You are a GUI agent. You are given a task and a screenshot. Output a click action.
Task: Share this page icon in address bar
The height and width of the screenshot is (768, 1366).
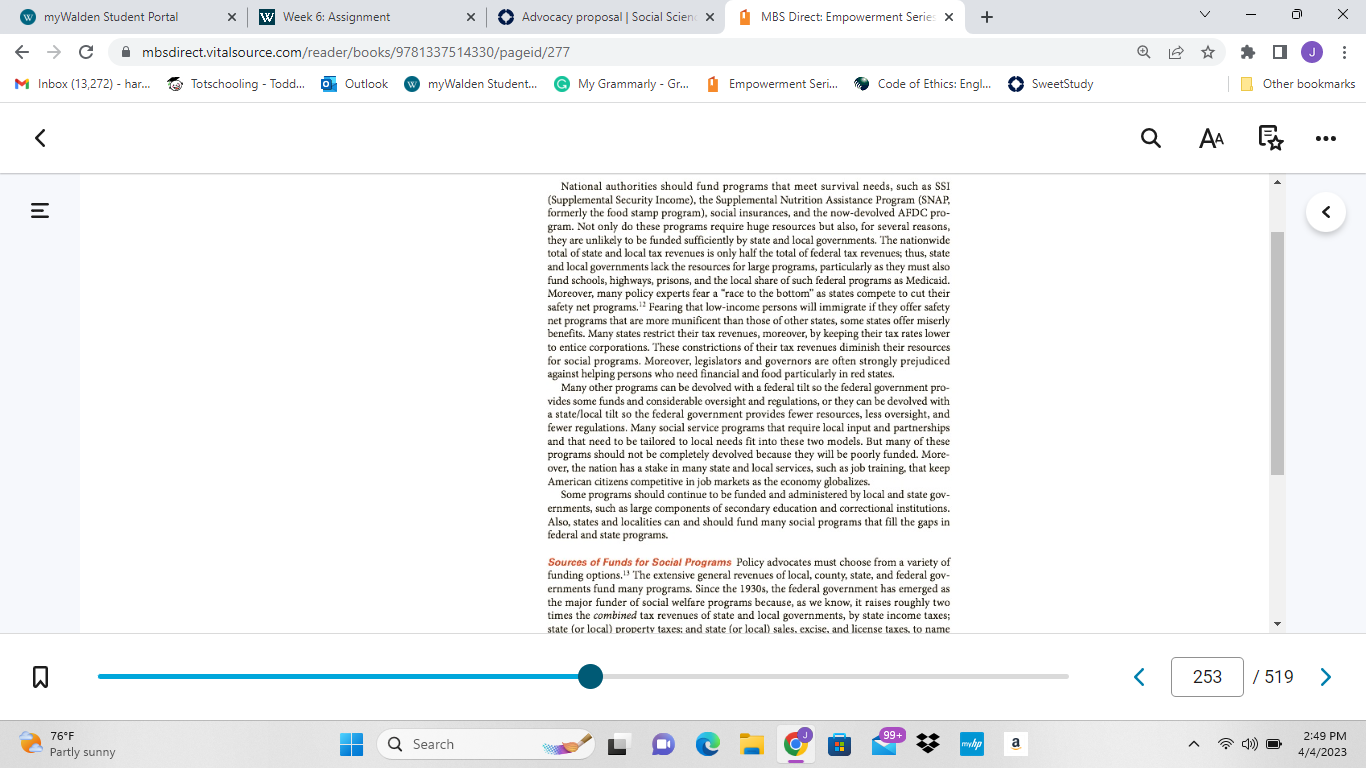[x=1176, y=52]
